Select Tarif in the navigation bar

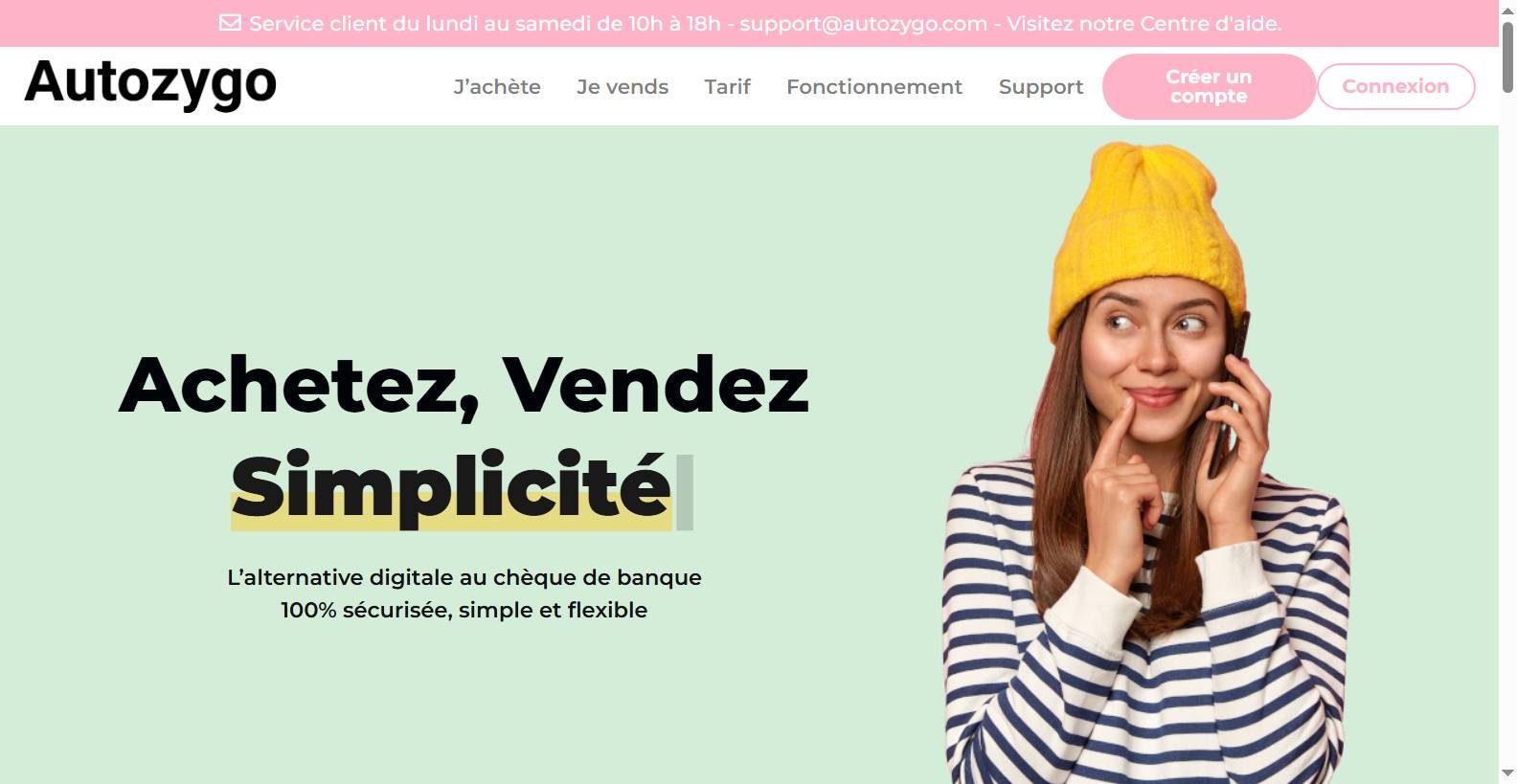[728, 87]
